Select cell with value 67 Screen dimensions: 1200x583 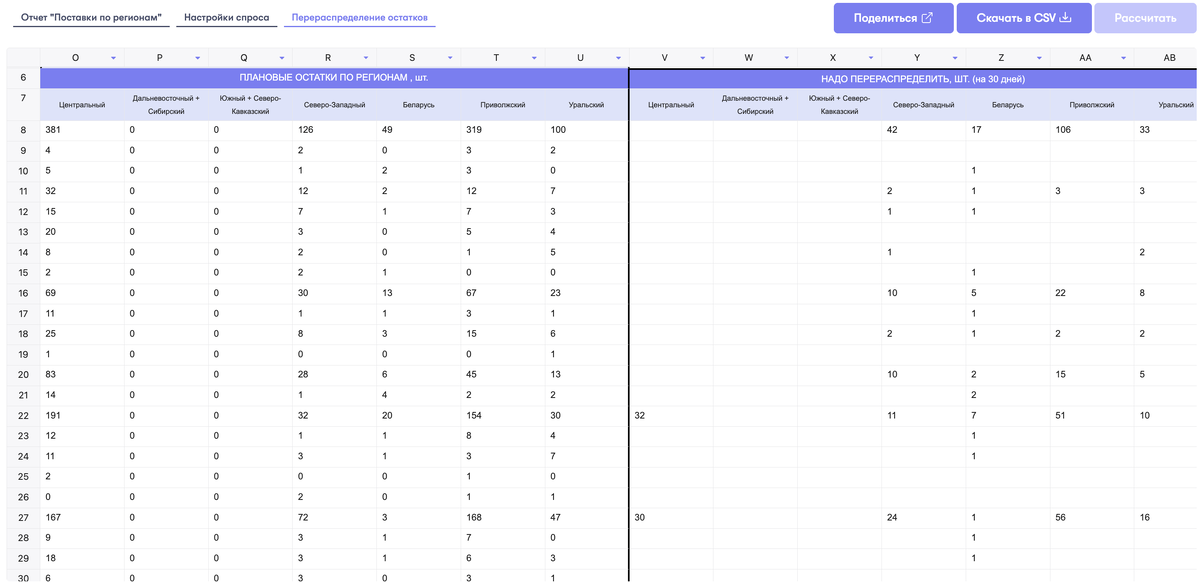pyautogui.click(x=503, y=293)
